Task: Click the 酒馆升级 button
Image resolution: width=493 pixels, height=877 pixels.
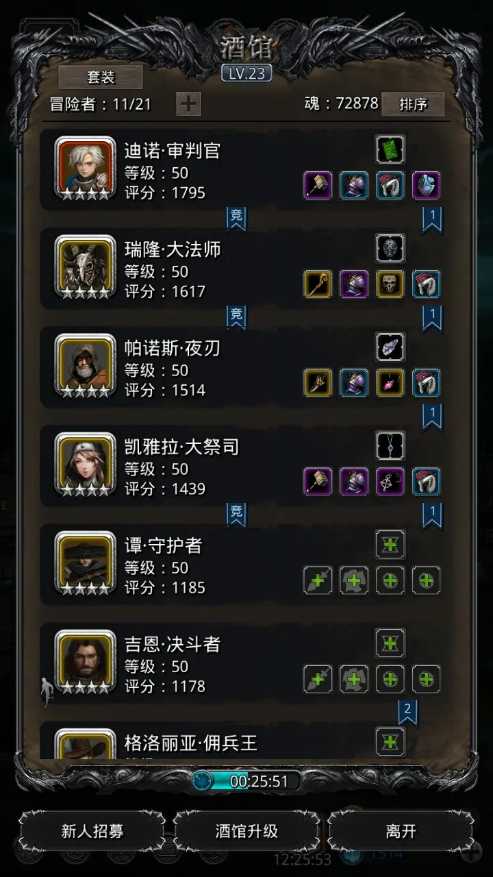Action: (x=247, y=831)
